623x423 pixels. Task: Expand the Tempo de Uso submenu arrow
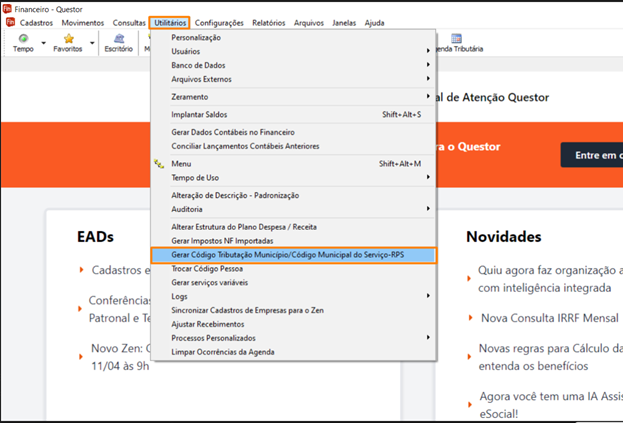[x=428, y=177]
